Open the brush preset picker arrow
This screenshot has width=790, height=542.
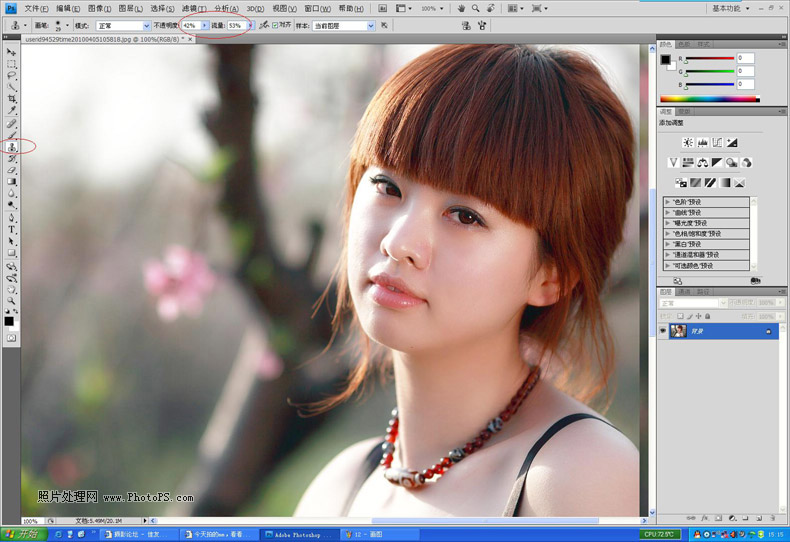point(68,25)
